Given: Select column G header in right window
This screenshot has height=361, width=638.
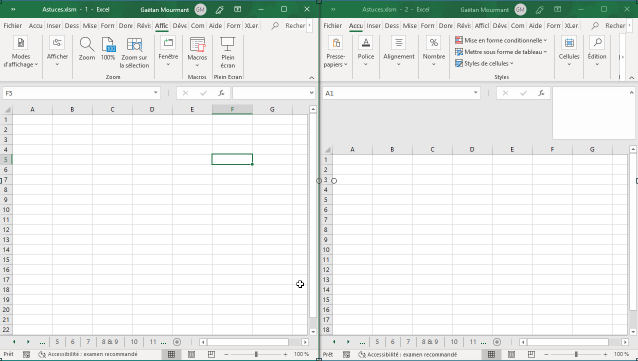Looking at the screenshot, I should tap(592, 149).
